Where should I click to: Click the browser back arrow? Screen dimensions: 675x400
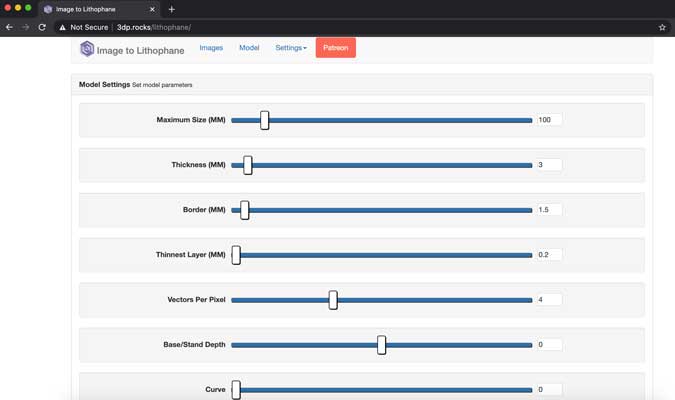(x=10, y=27)
